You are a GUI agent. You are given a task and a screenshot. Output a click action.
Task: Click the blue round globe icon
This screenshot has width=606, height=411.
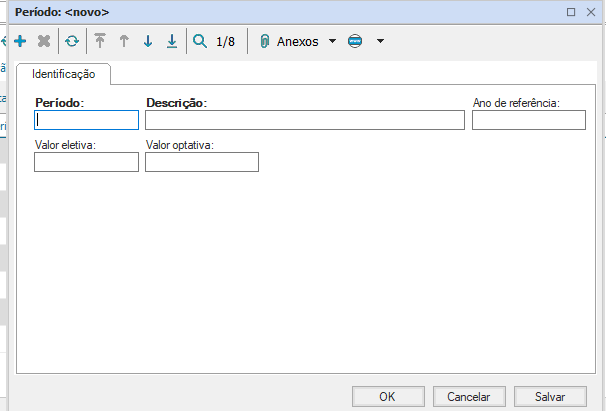tap(355, 42)
